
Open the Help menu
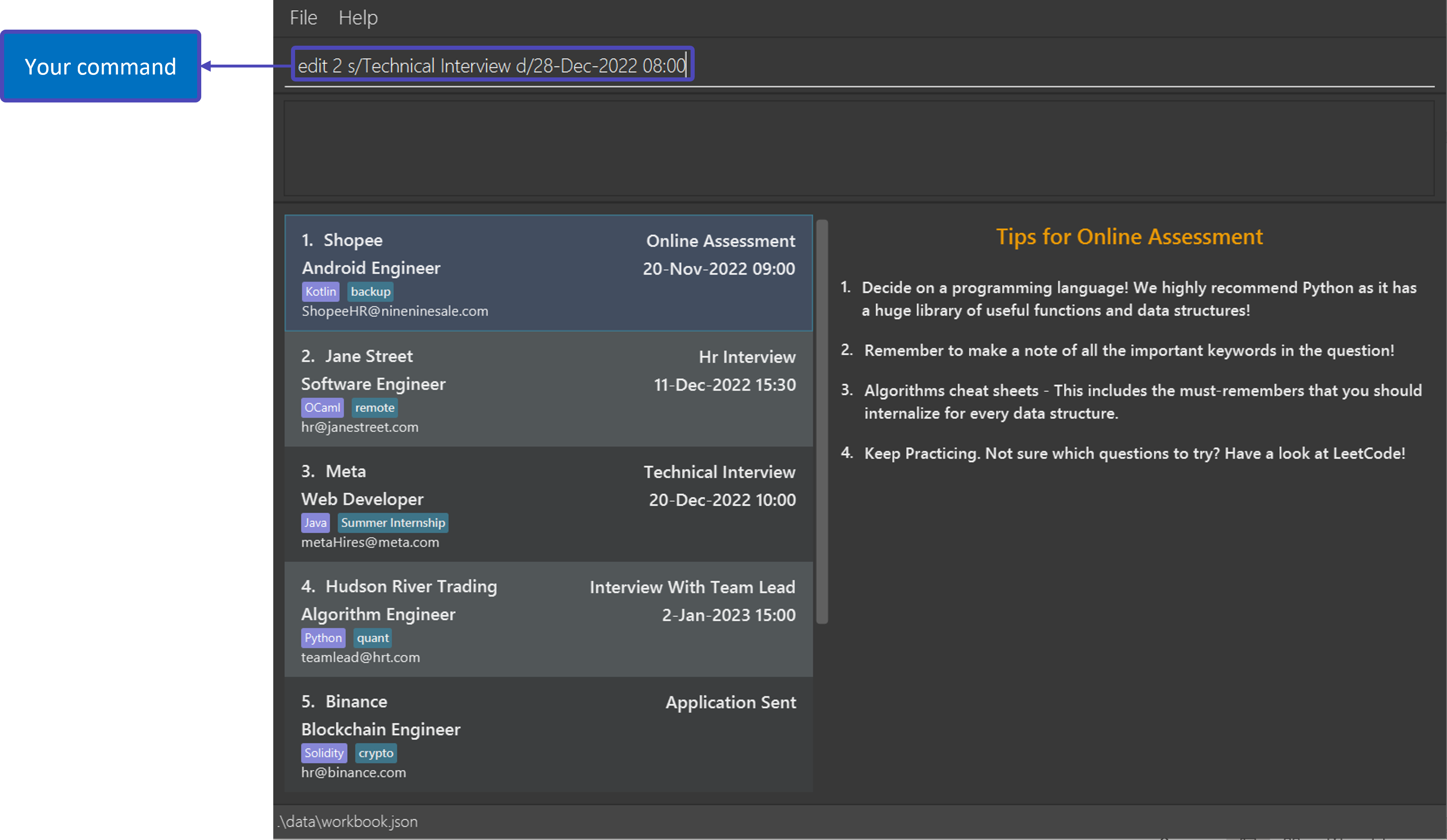[358, 18]
